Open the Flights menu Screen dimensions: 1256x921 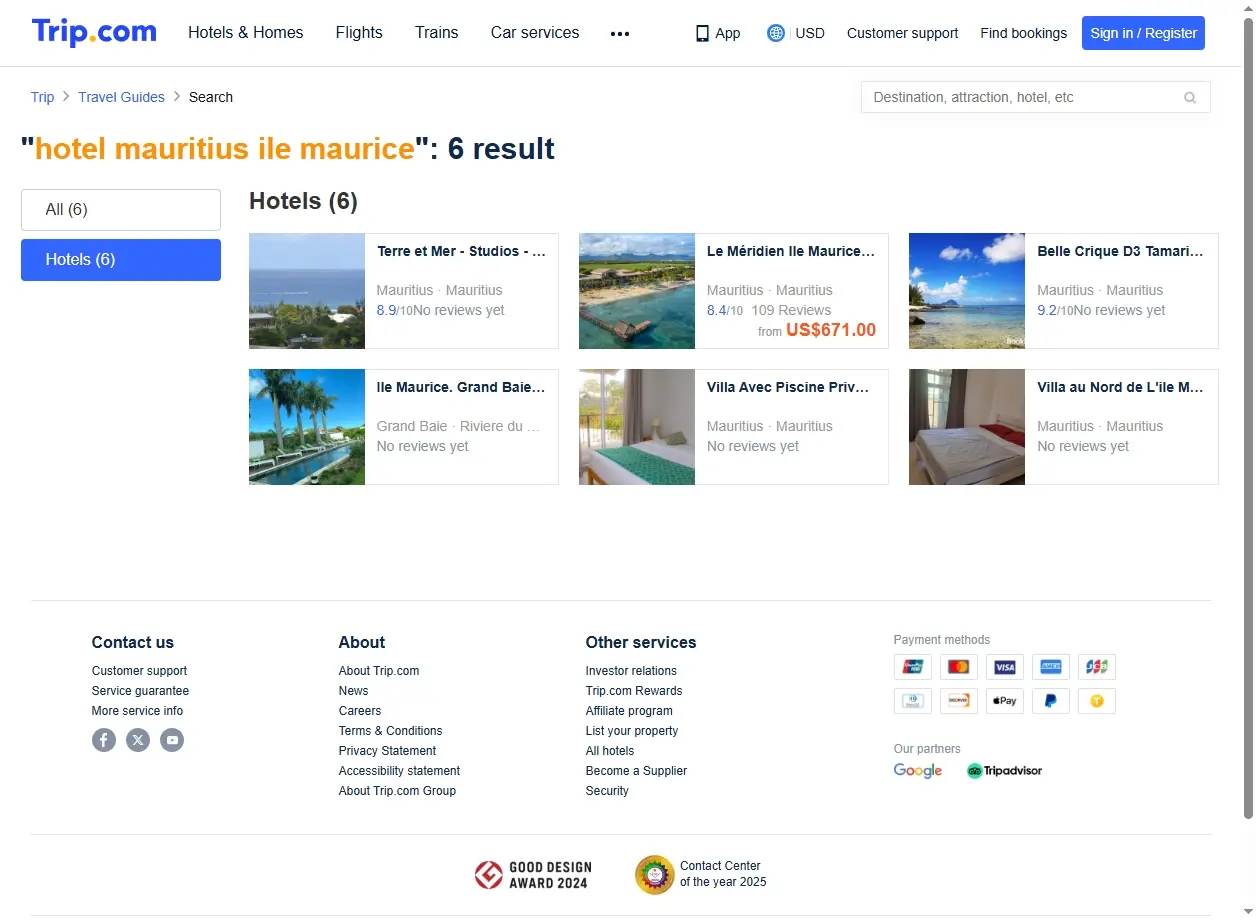click(x=359, y=33)
